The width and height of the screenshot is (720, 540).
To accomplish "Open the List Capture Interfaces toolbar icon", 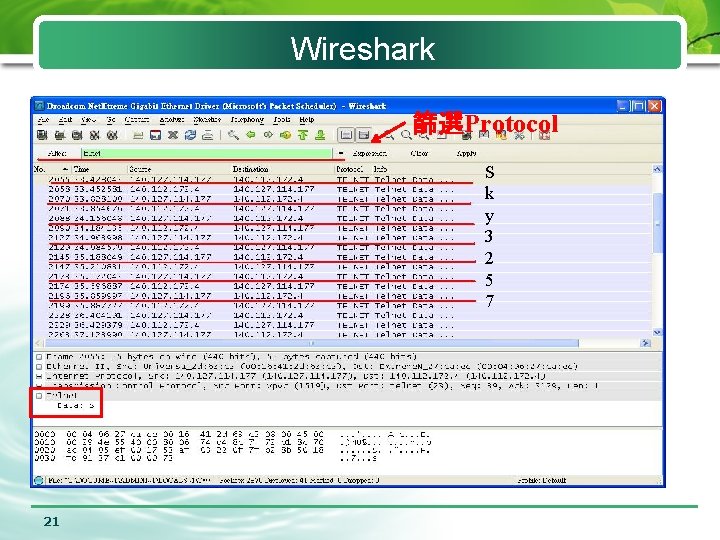I will point(42,135).
